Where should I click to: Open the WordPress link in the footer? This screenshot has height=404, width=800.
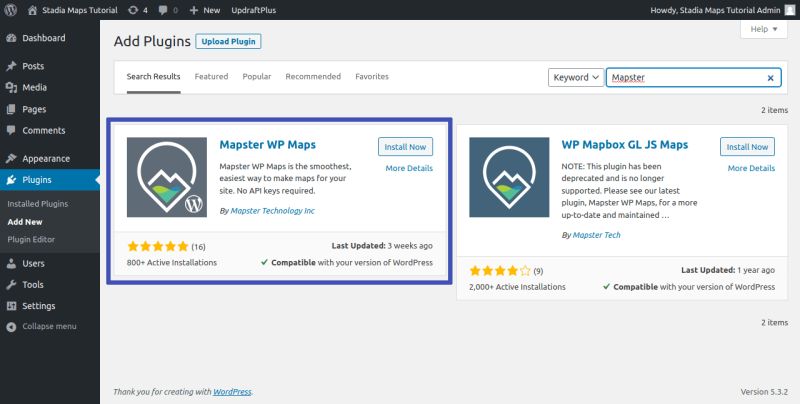coord(232,392)
